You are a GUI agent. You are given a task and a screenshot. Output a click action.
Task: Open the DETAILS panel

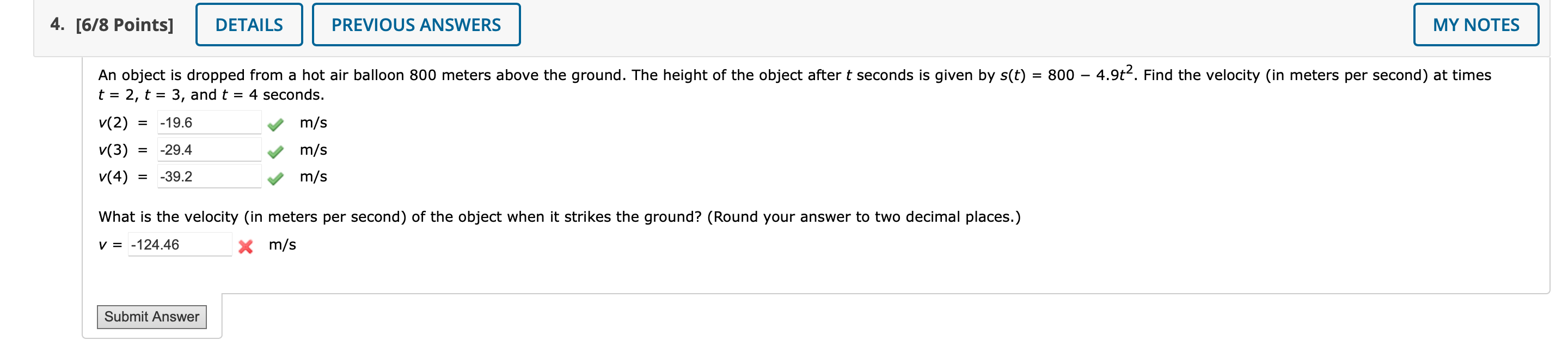click(249, 25)
